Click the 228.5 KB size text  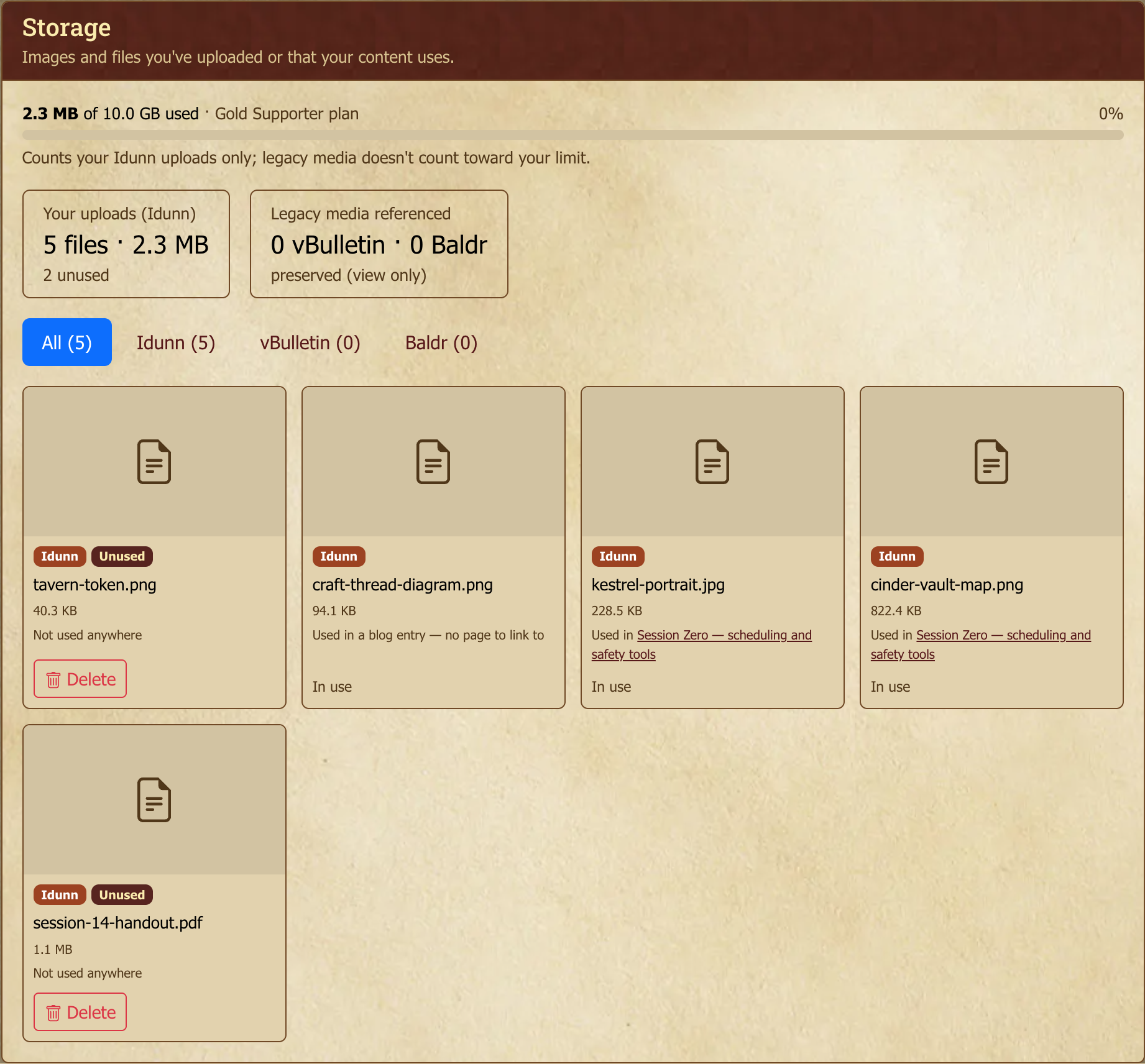(617, 611)
